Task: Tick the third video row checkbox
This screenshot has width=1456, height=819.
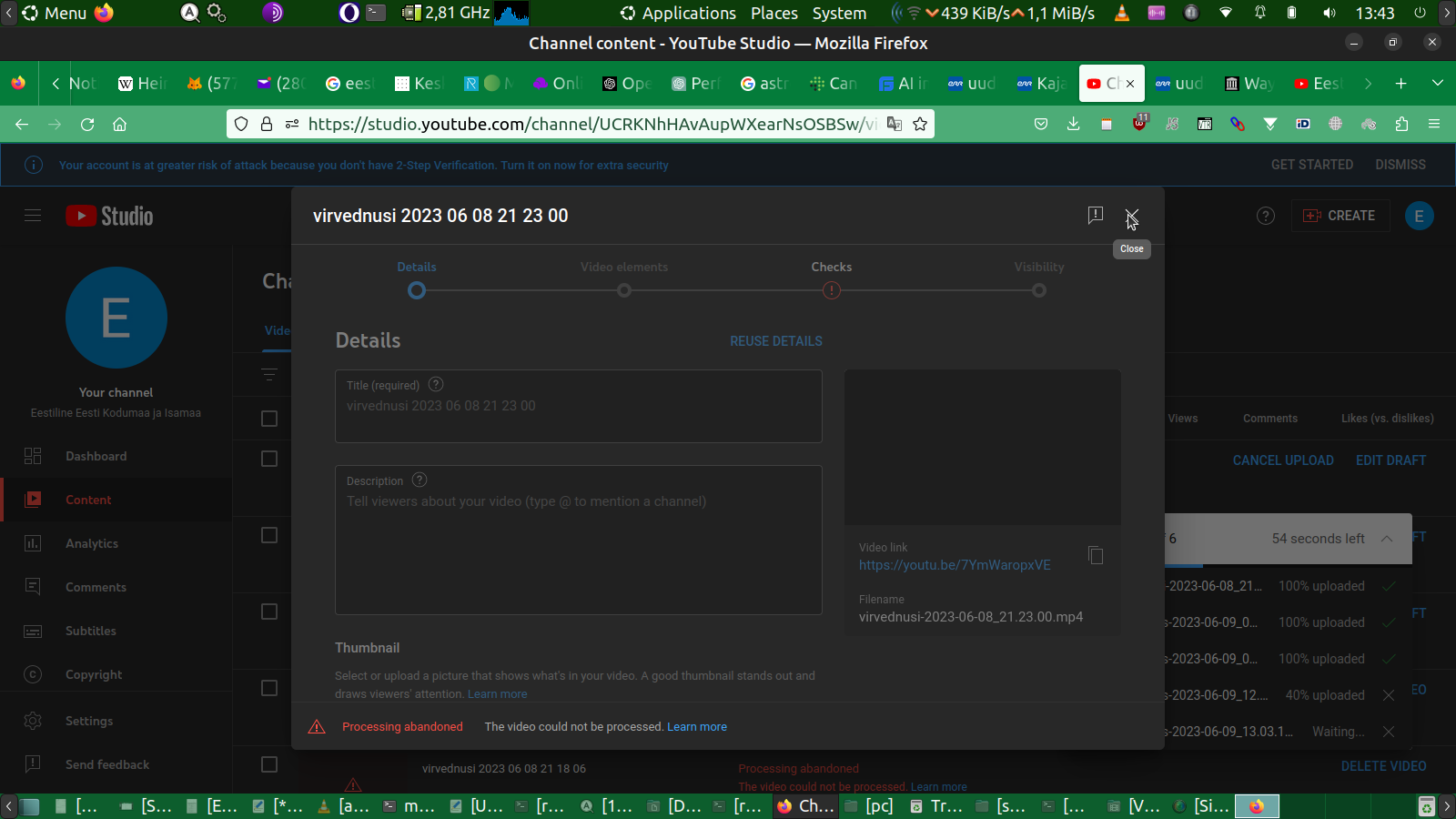Action: 269,612
